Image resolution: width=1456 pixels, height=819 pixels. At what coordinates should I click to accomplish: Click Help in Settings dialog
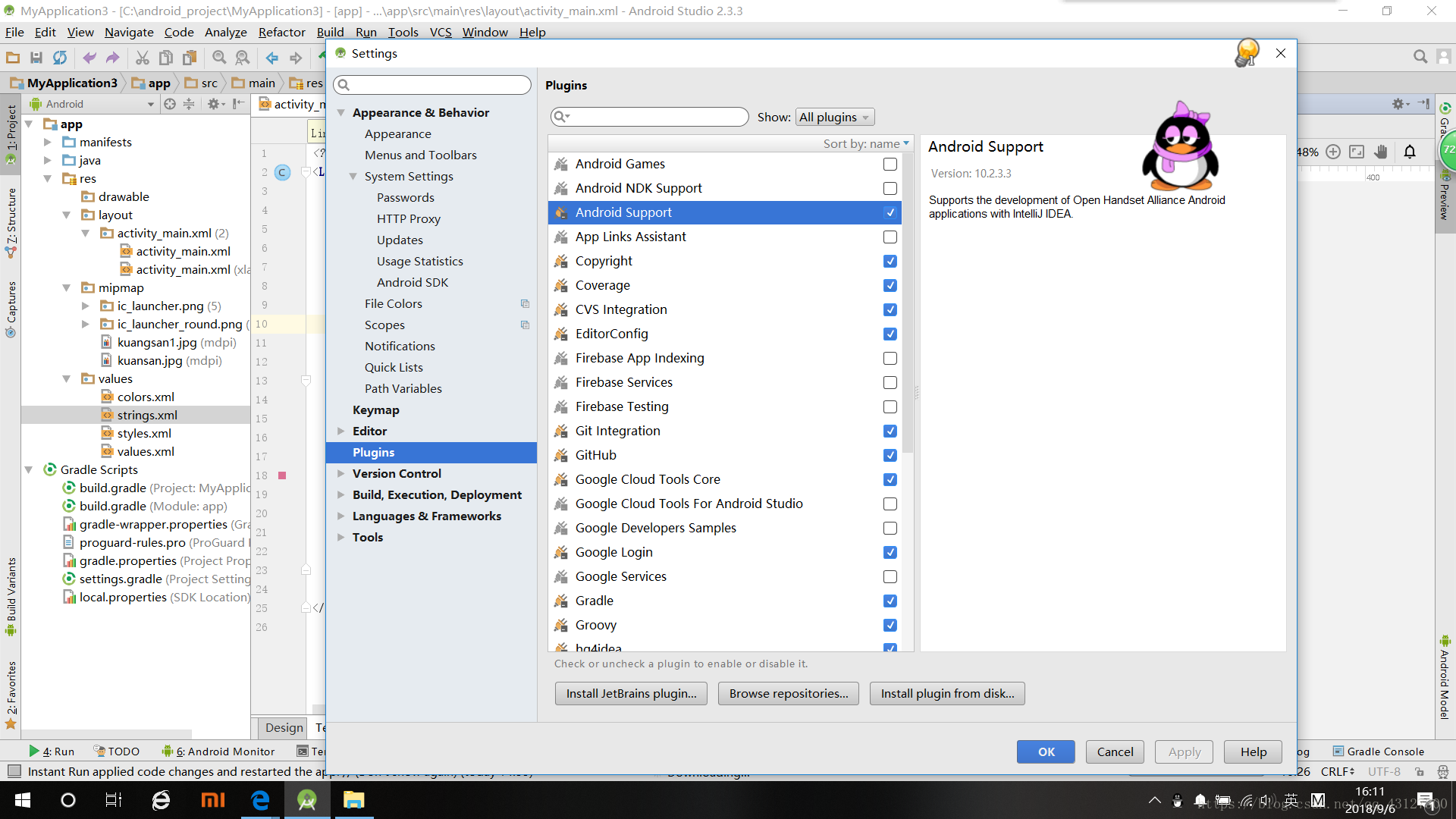pyautogui.click(x=1253, y=752)
